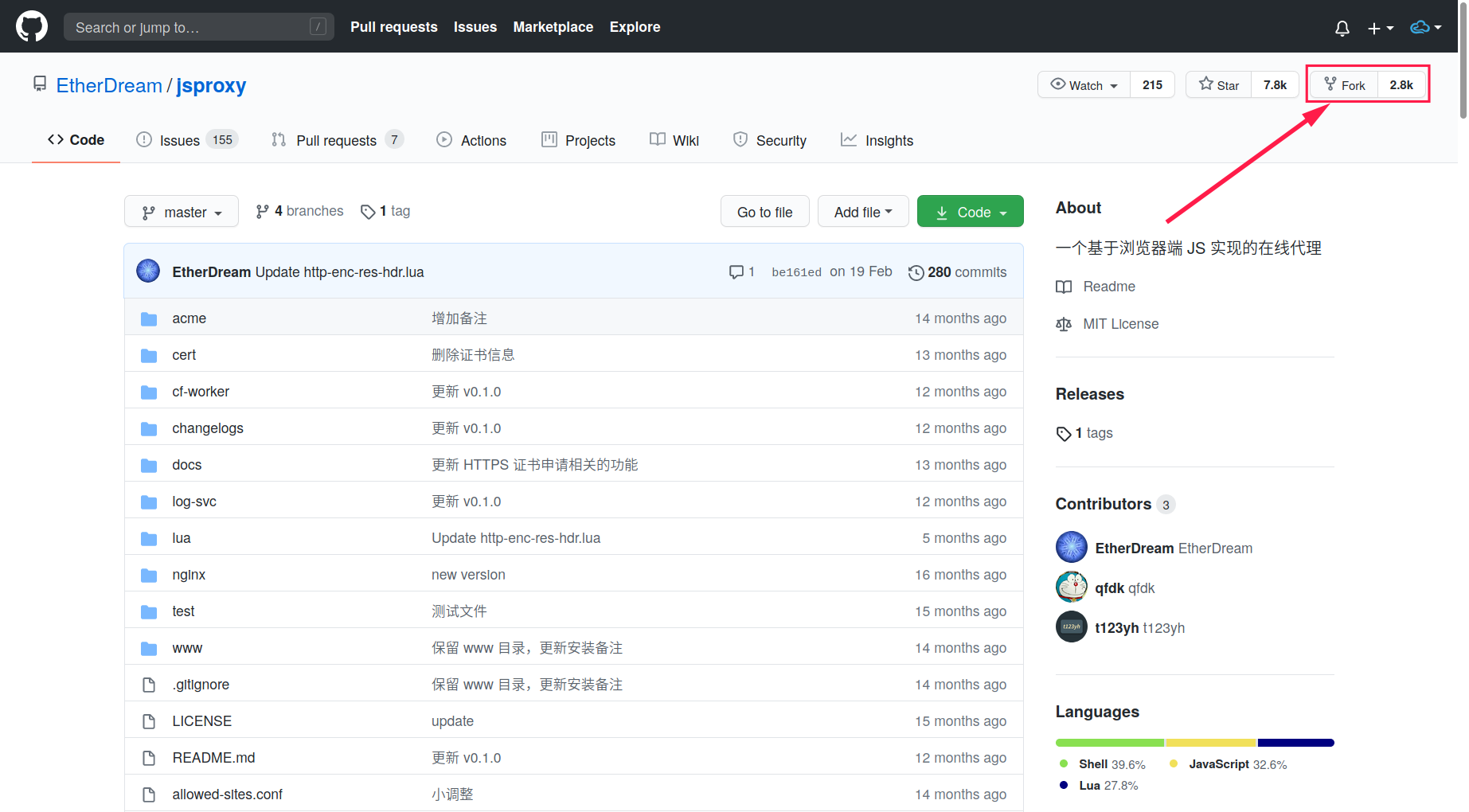The height and width of the screenshot is (812, 1469).
Task: Open the cf-worker folder icon
Action: coord(149,392)
